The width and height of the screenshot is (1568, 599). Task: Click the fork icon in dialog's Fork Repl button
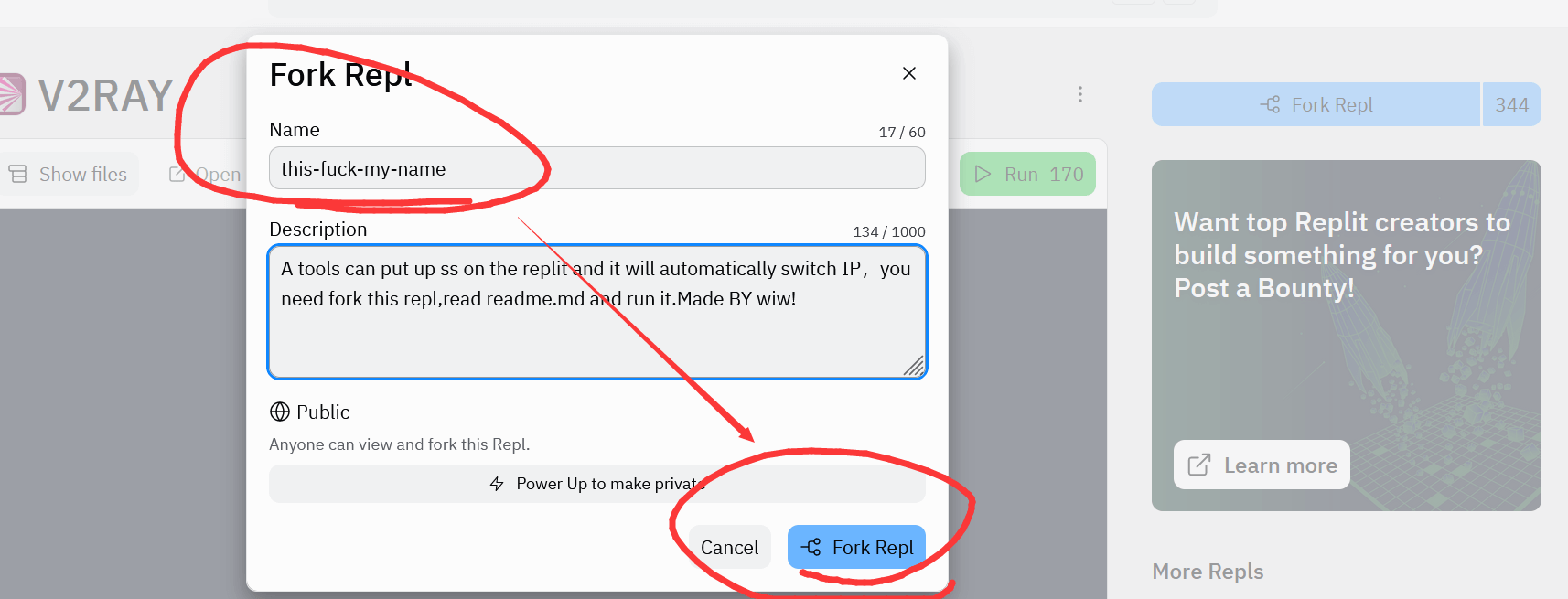pyautogui.click(x=811, y=547)
